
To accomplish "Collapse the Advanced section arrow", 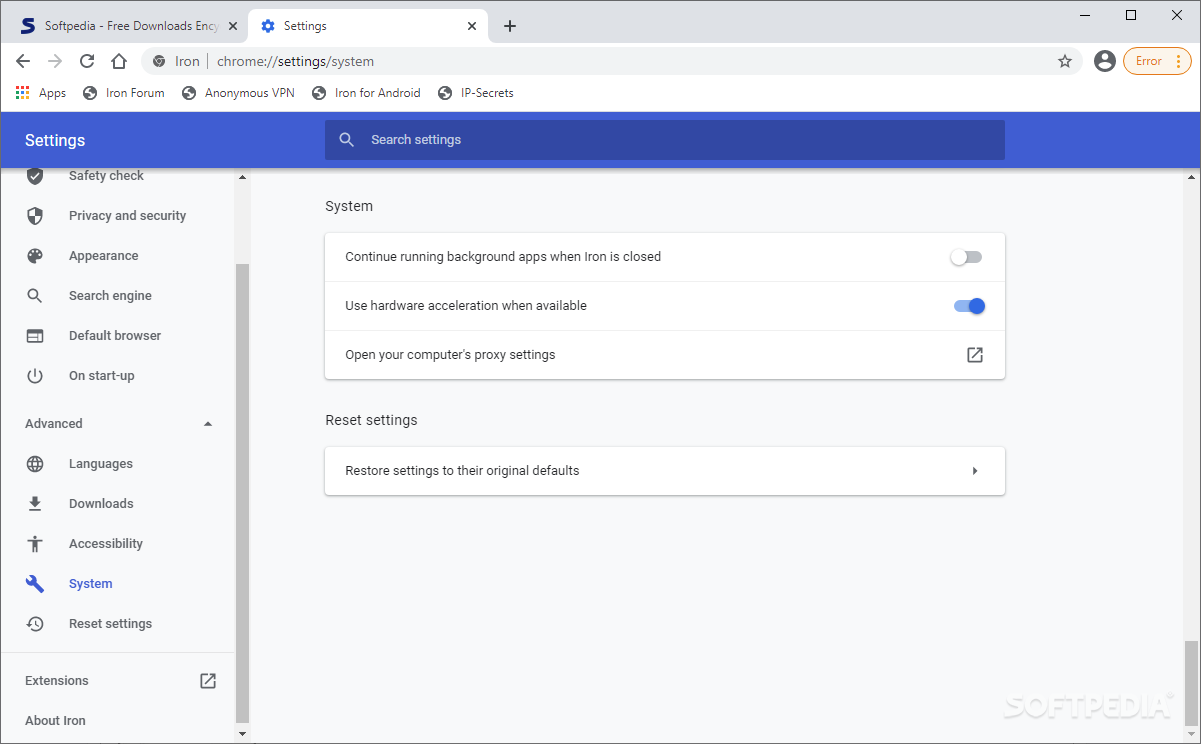I will click(208, 424).
